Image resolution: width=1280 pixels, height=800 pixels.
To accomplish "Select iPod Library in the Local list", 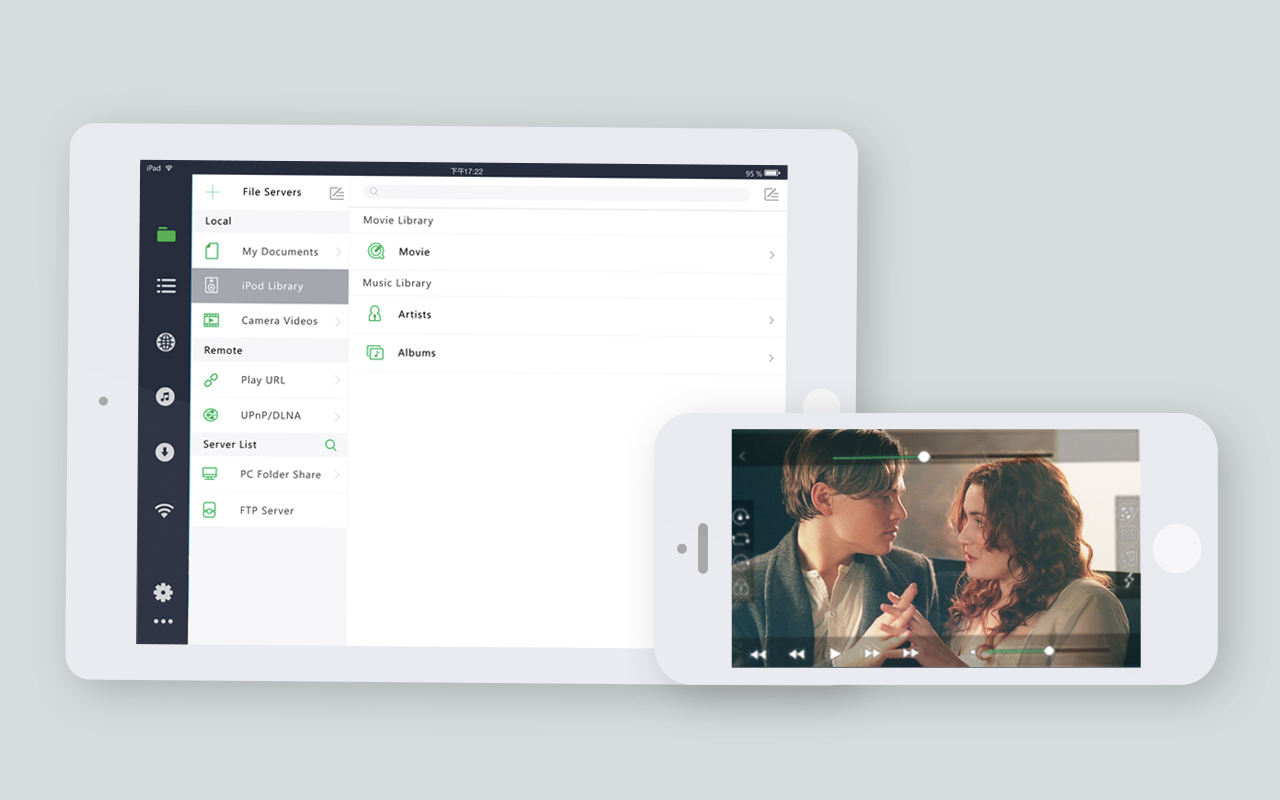I will click(271, 286).
